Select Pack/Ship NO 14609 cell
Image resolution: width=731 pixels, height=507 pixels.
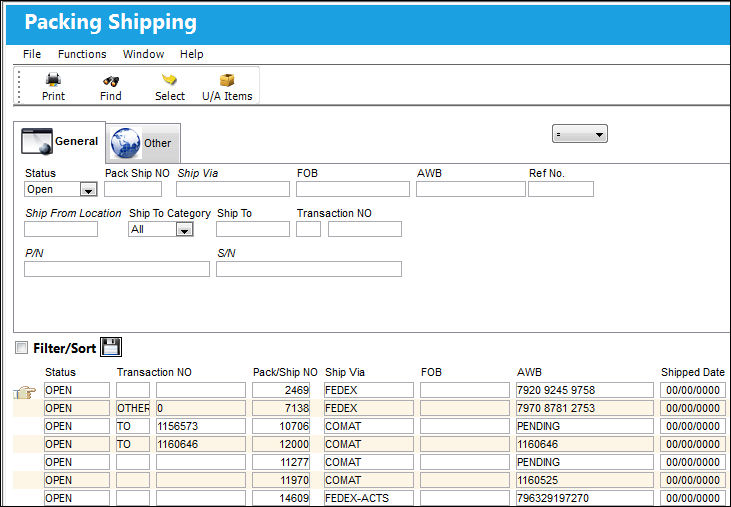click(281, 498)
